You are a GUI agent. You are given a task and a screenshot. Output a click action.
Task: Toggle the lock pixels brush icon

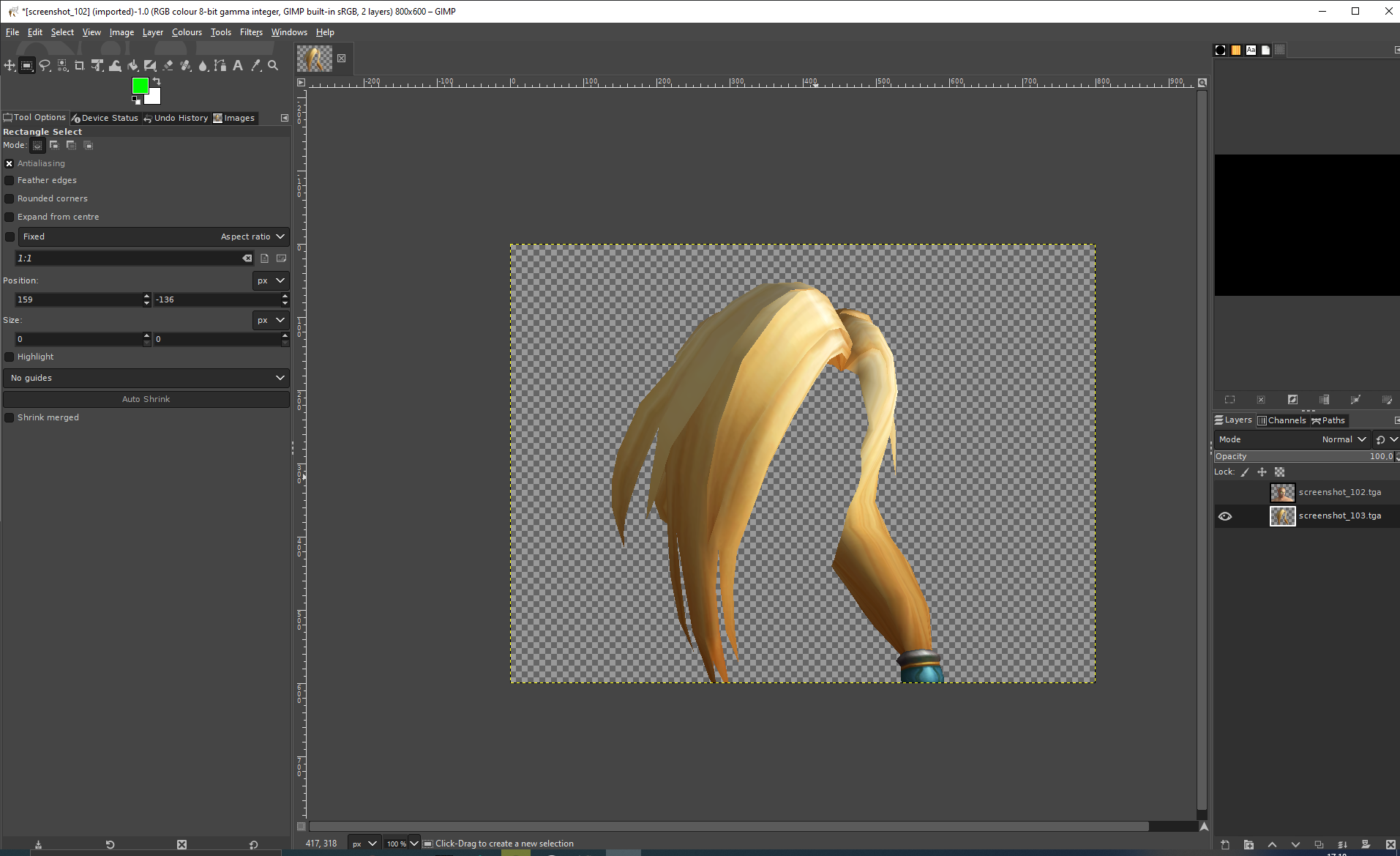(1245, 472)
